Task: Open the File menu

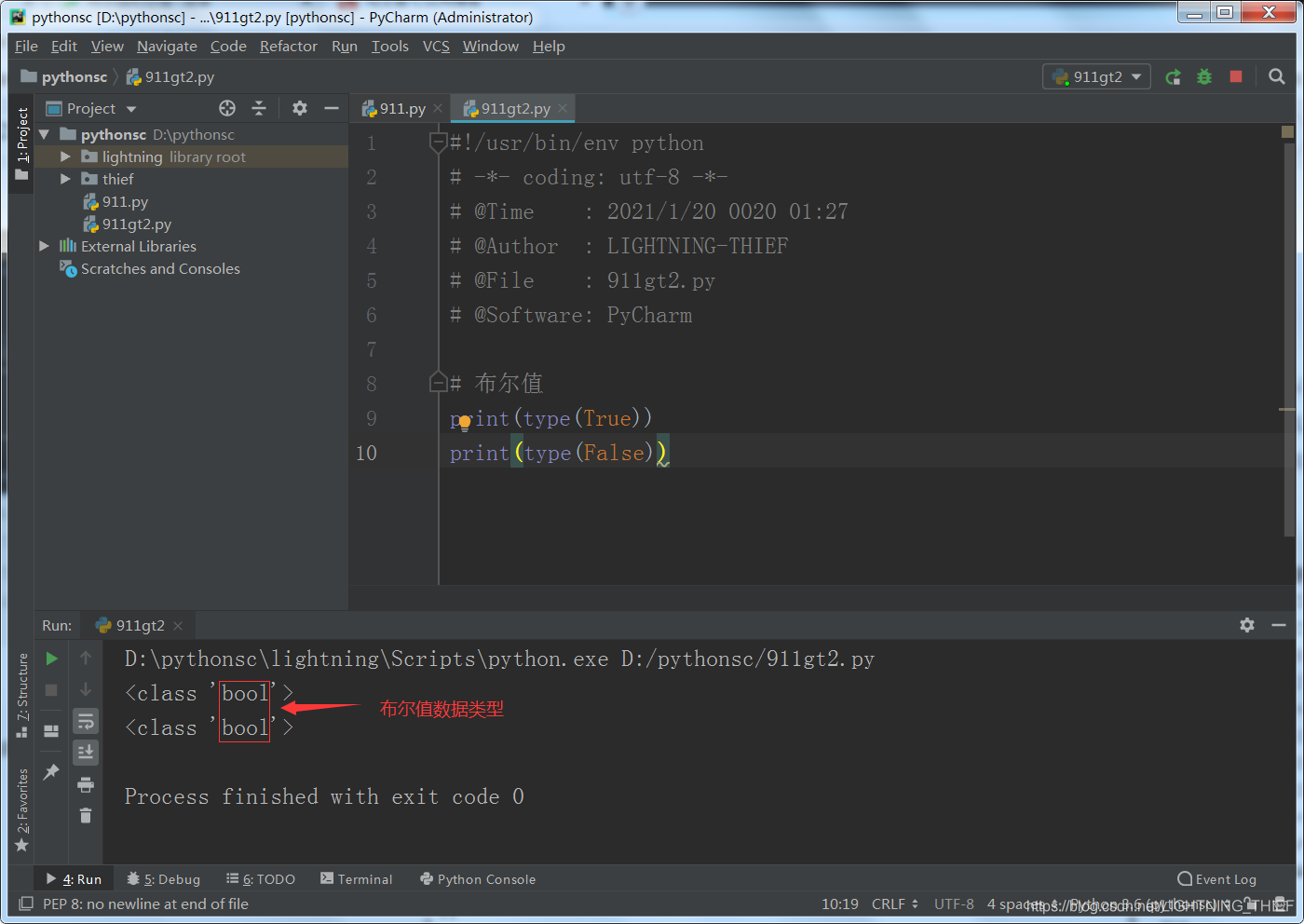Action: [26, 47]
